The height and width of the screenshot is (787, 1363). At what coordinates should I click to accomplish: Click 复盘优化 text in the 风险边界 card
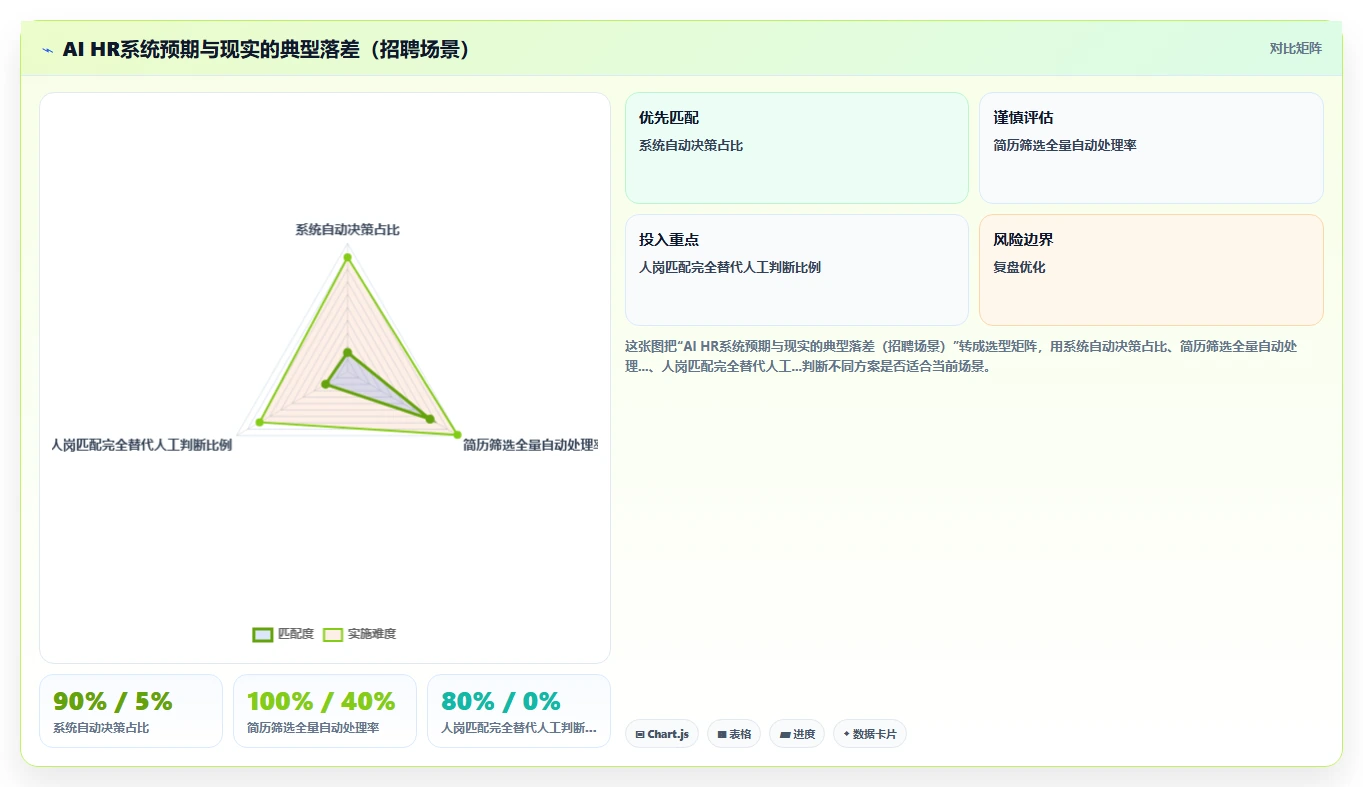coord(1019,267)
